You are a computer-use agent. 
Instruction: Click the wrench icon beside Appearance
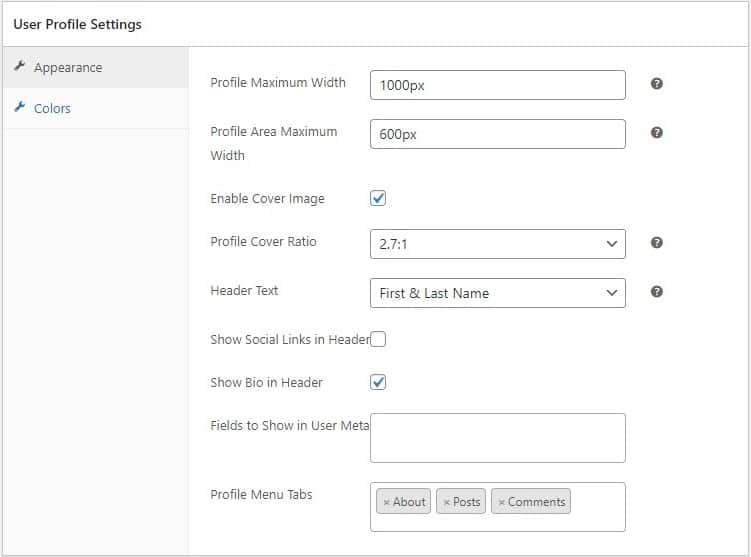[19, 67]
